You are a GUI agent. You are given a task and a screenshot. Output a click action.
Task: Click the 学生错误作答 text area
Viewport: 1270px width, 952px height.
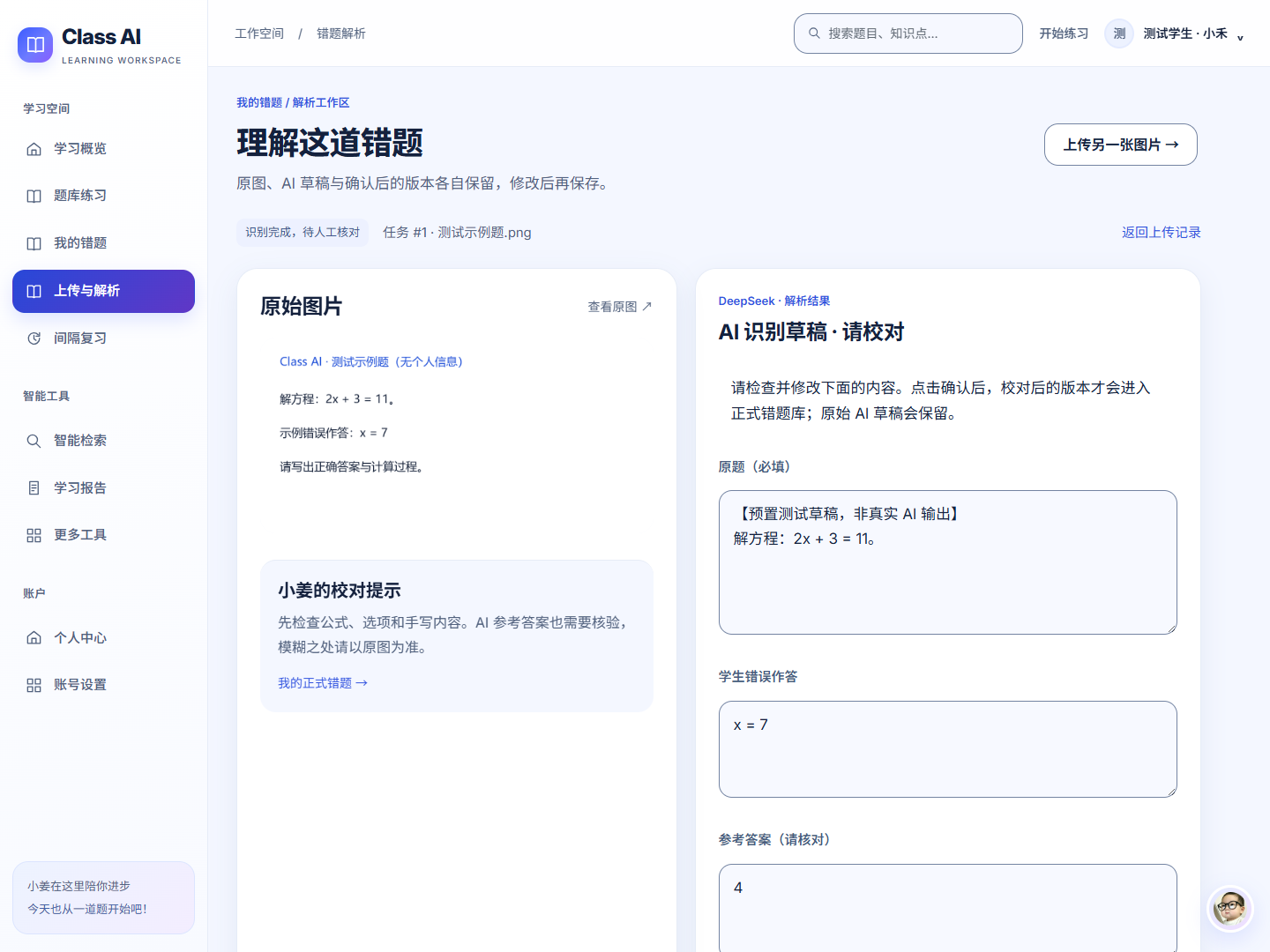tap(947, 749)
